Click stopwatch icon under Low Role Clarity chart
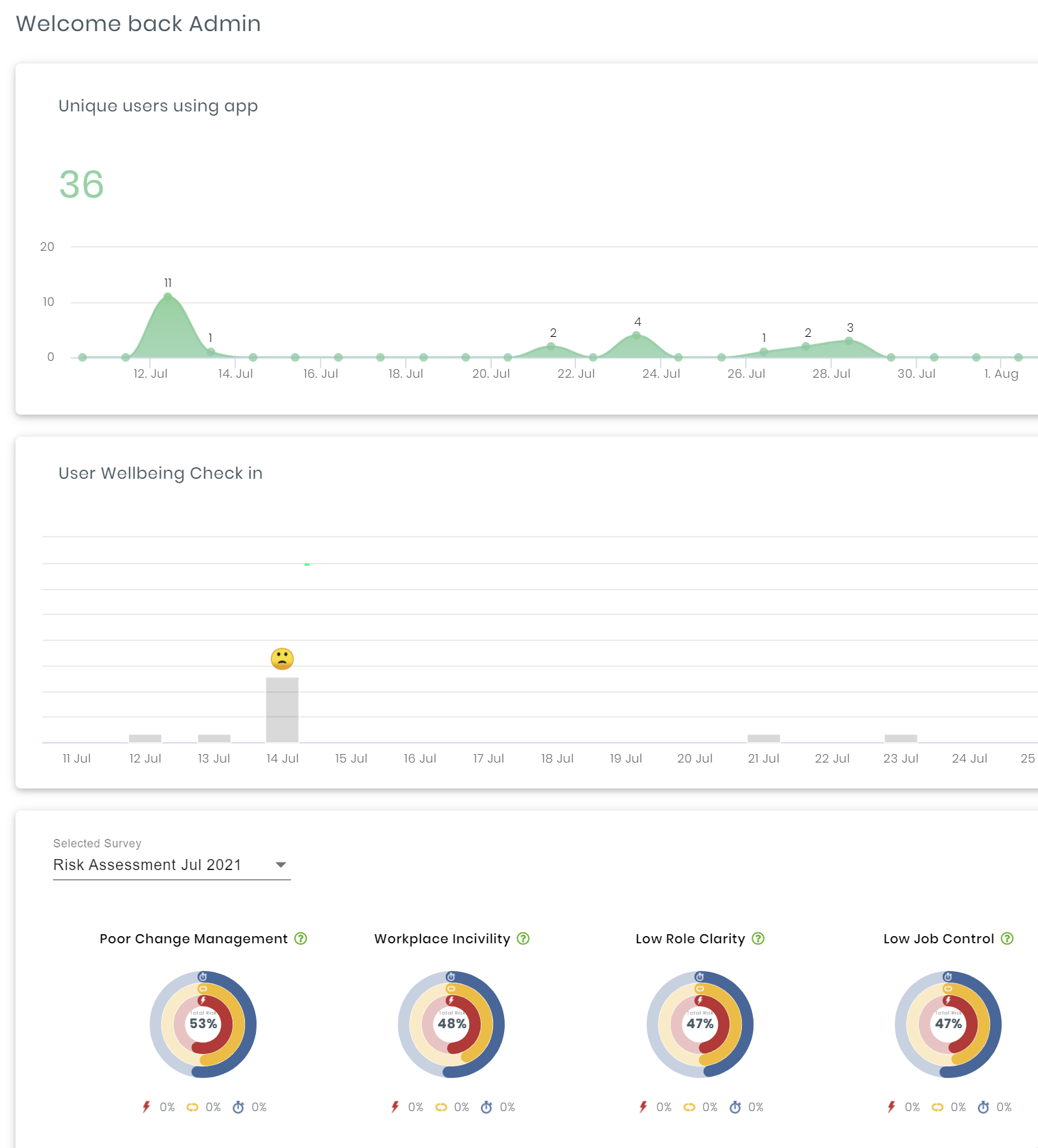Image resolution: width=1038 pixels, height=1148 pixels. (735, 1107)
